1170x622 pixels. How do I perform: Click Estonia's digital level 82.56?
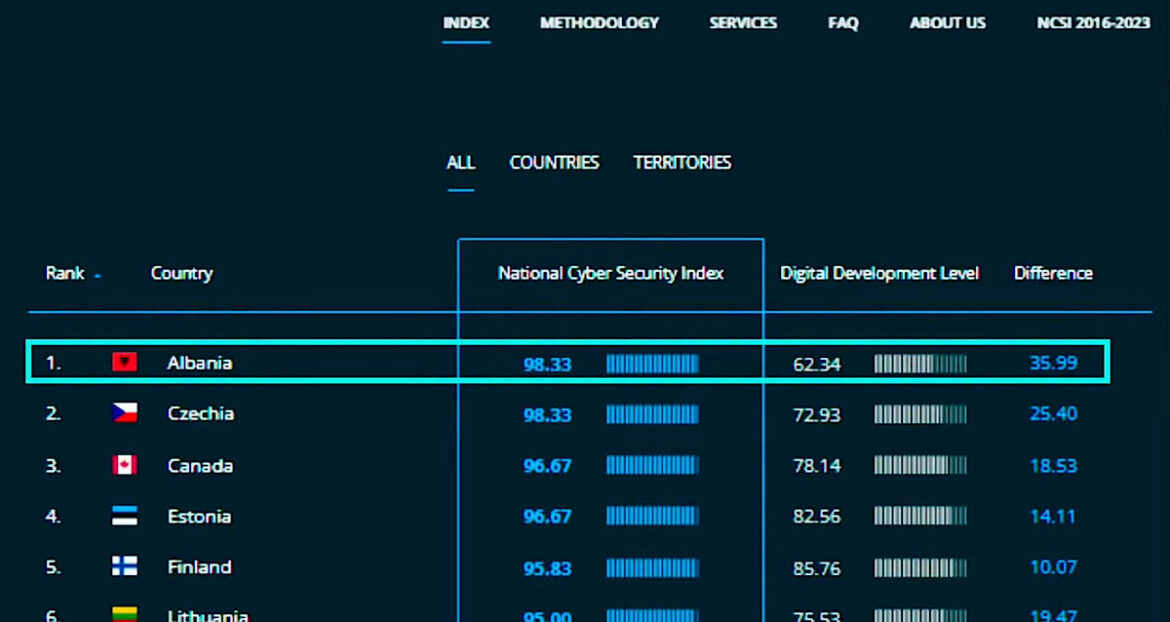[x=816, y=517]
